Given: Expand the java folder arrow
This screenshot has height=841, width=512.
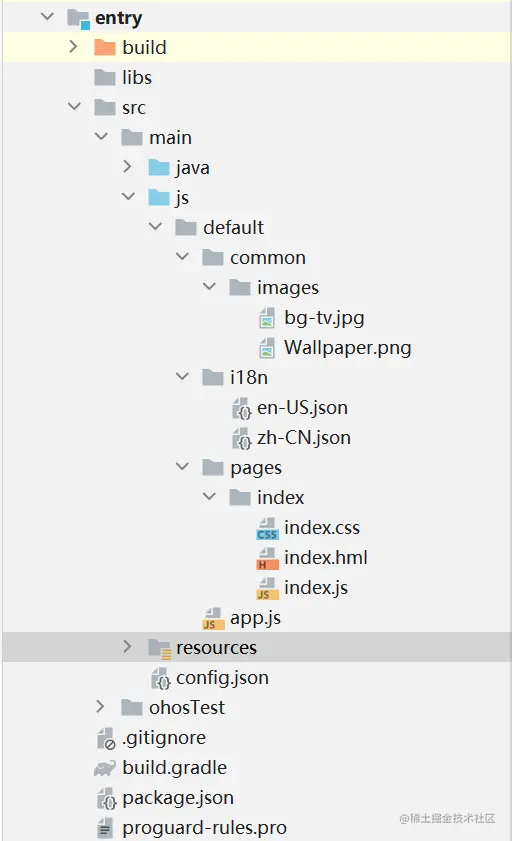Looking at the screenshot, I should (x=127, y=167).
